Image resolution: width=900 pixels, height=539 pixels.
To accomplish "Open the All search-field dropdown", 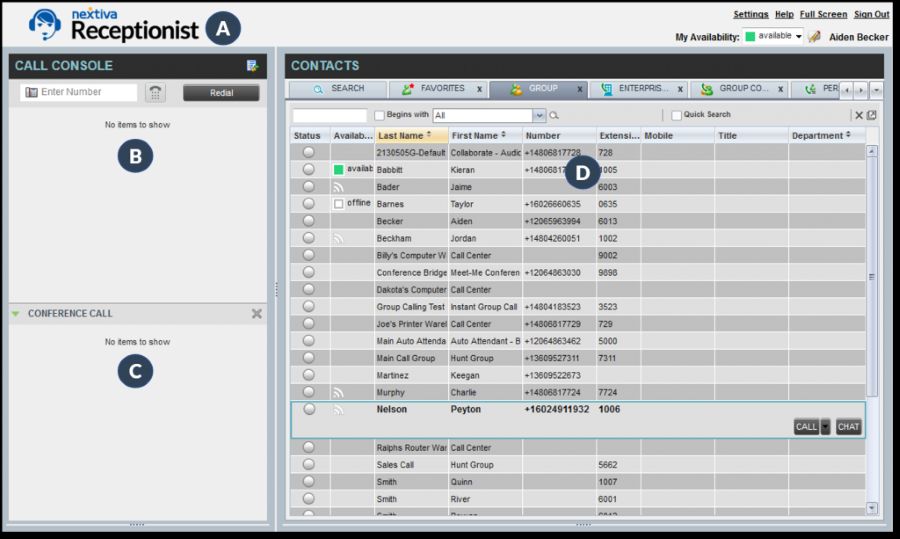I will [539, 115].
